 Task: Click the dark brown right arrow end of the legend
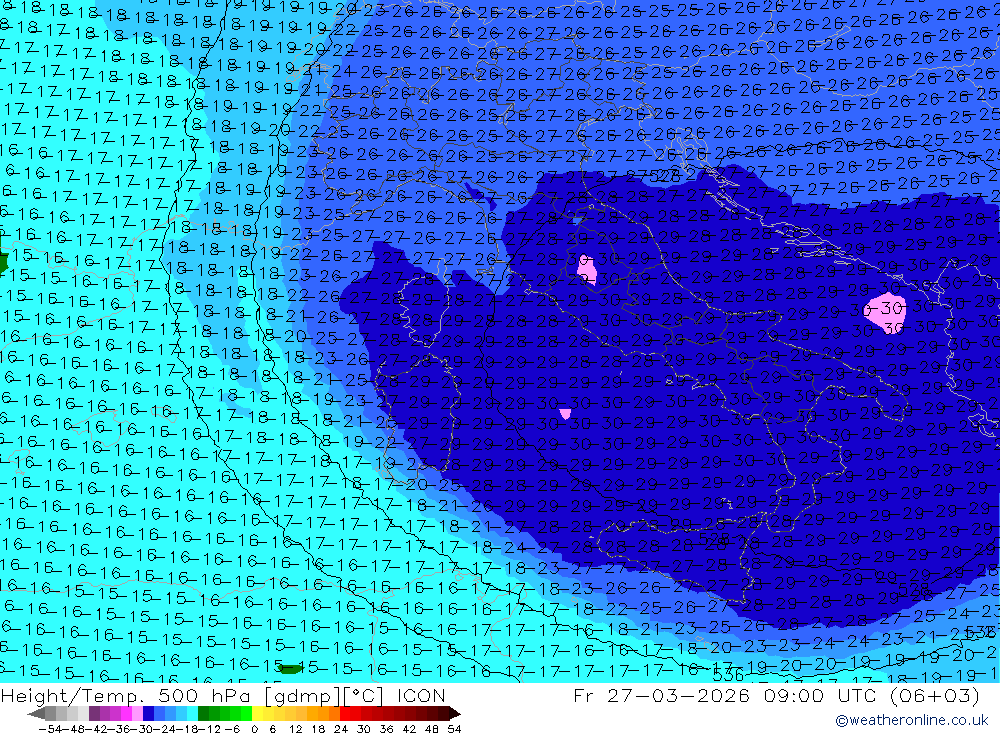(x=455, y=713)
